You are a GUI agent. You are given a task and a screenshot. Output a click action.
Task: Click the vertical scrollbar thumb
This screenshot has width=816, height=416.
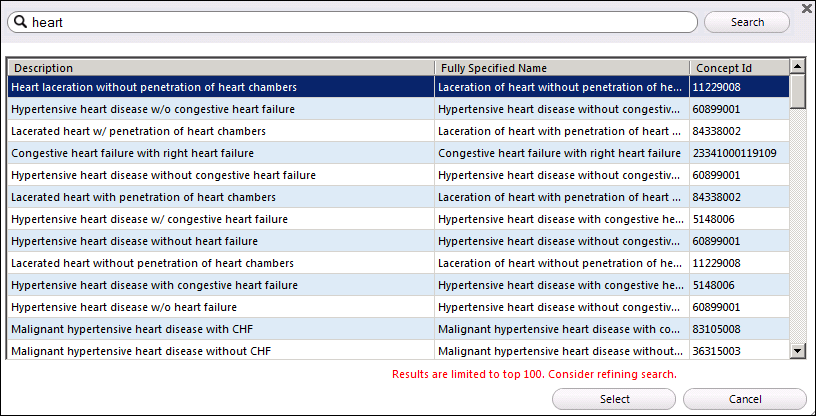point(797,92)
